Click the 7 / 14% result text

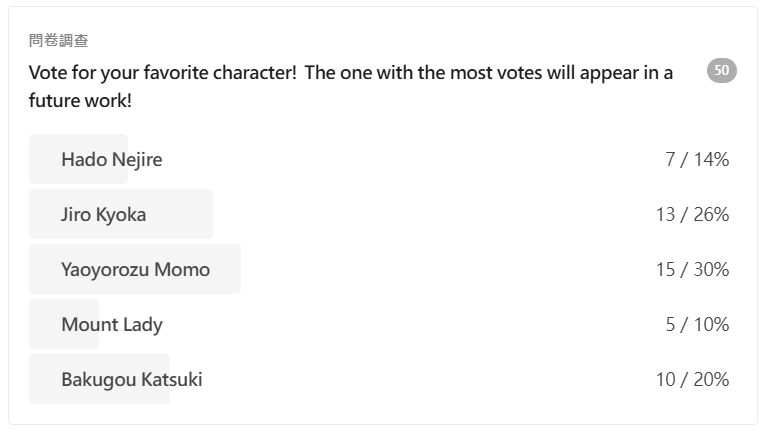(697, 160)
